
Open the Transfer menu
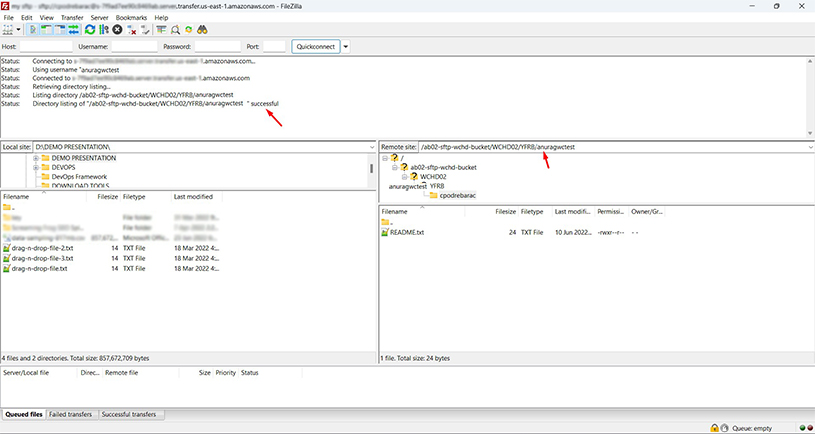point(72,18)
